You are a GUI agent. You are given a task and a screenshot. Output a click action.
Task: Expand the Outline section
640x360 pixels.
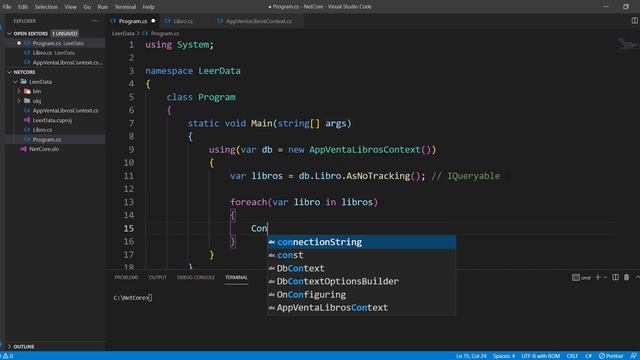pyautogui.click(x=9, y=347)
